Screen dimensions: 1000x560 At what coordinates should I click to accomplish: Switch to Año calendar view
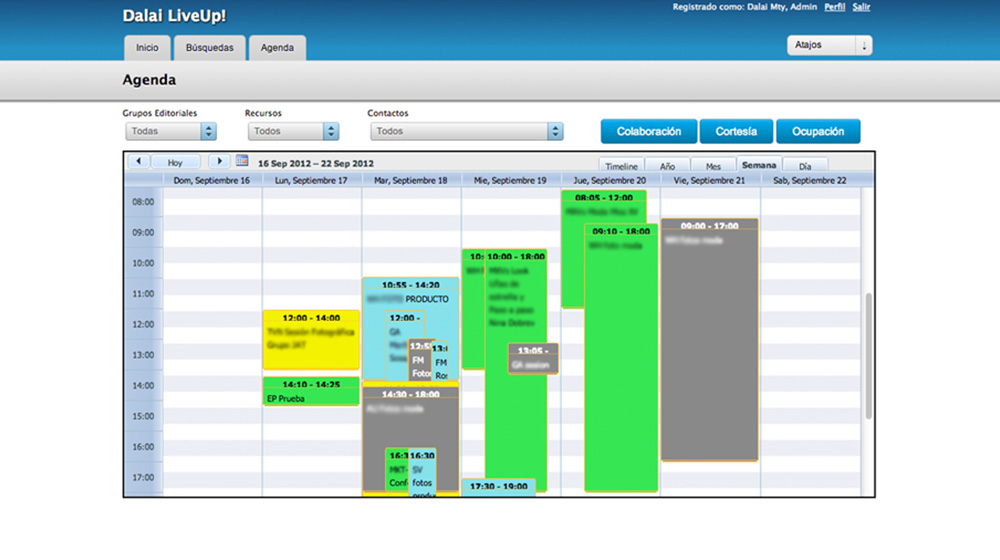coord(667,166)
